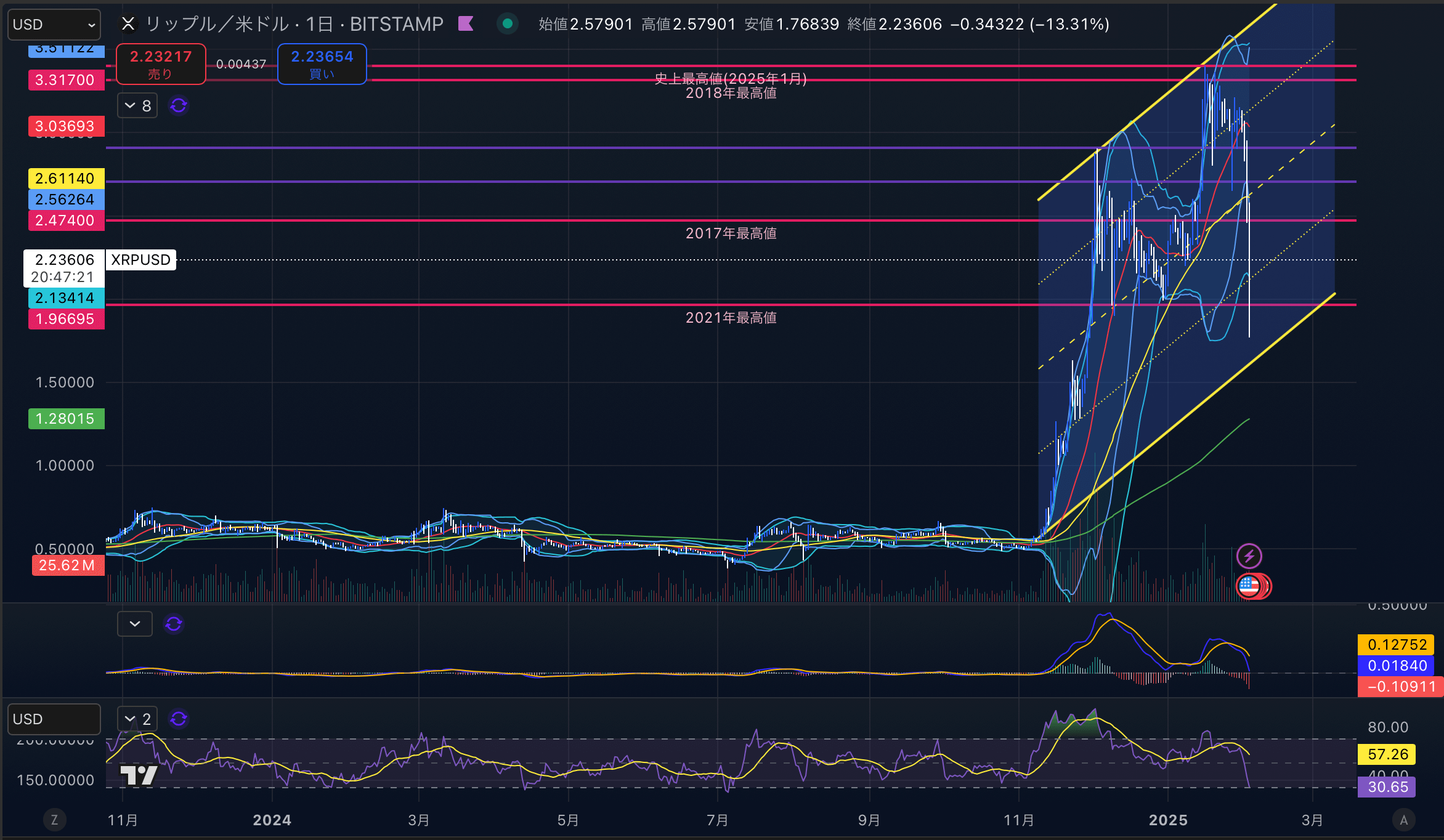Open the lightning bolt event icon
The width and height of the screenshot is (1444, 840).
point(1249,556)
